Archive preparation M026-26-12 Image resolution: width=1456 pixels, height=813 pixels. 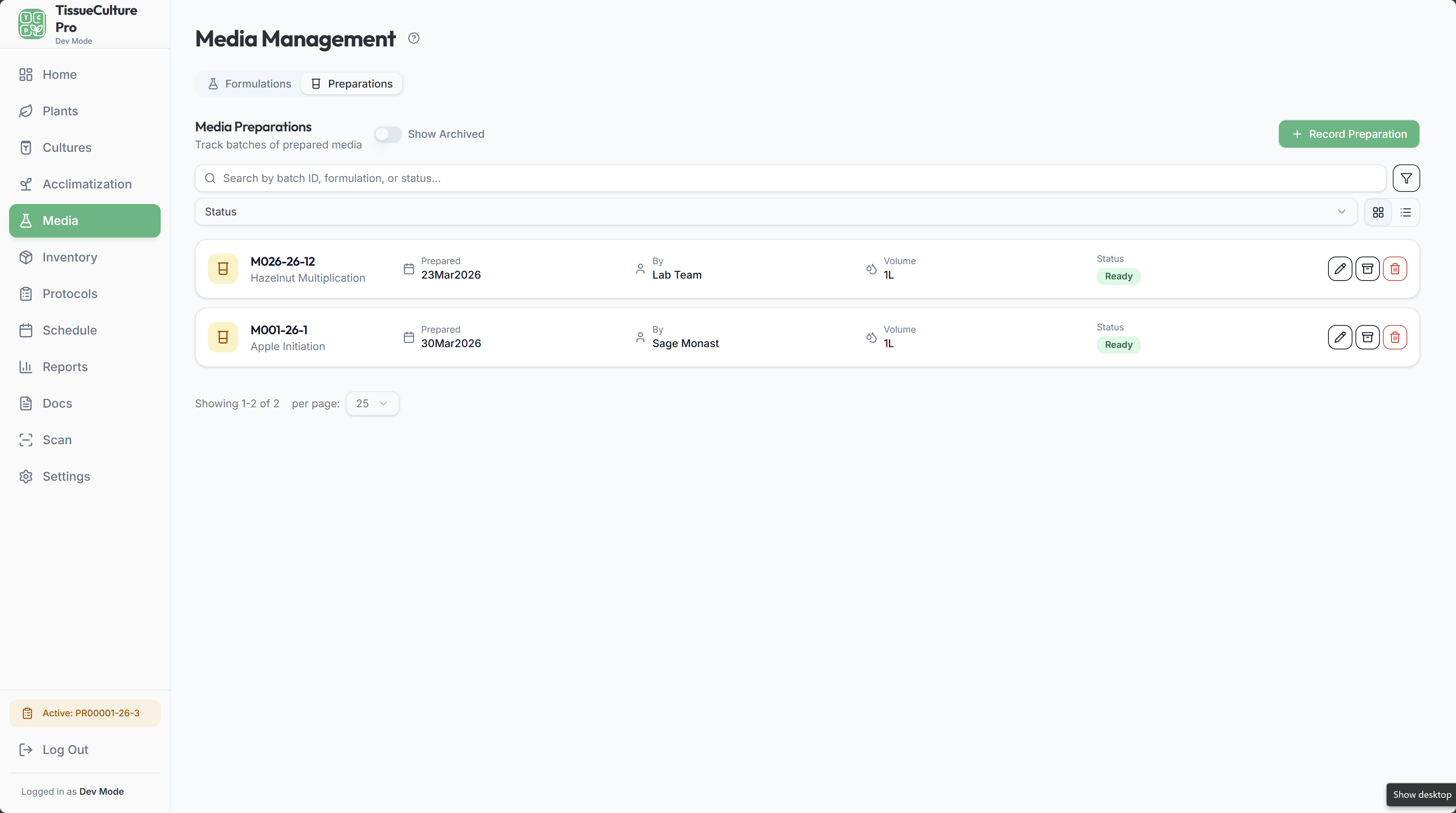tap(1367, 269)
